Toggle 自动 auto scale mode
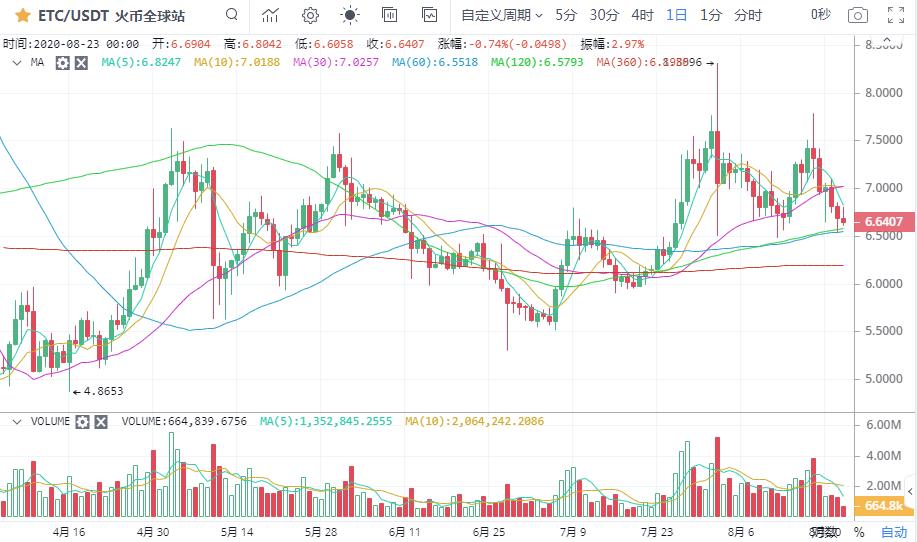This screenshot has height=542, width=917. [x=894, y=532]
